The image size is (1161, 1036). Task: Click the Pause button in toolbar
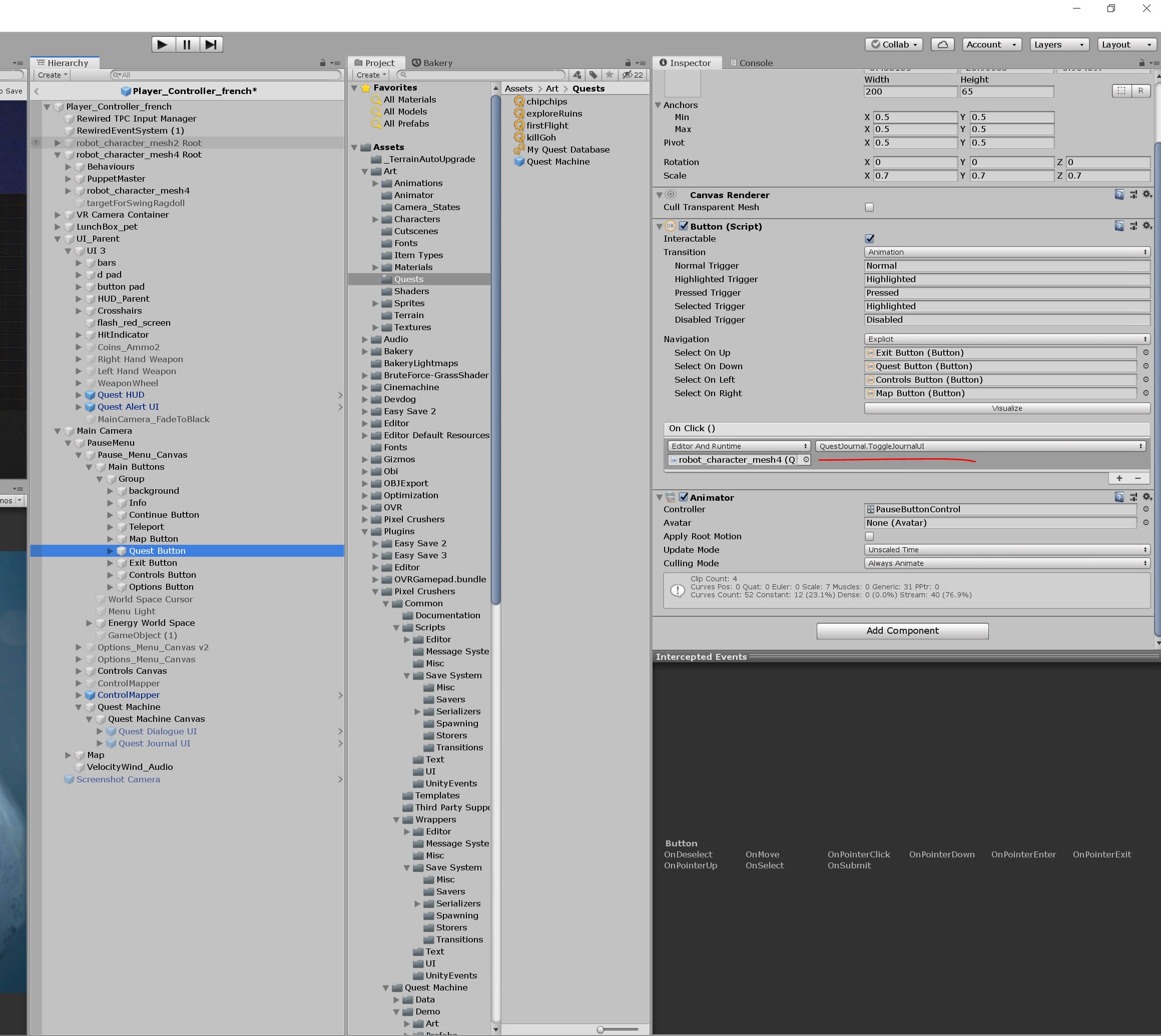(187, 45)
